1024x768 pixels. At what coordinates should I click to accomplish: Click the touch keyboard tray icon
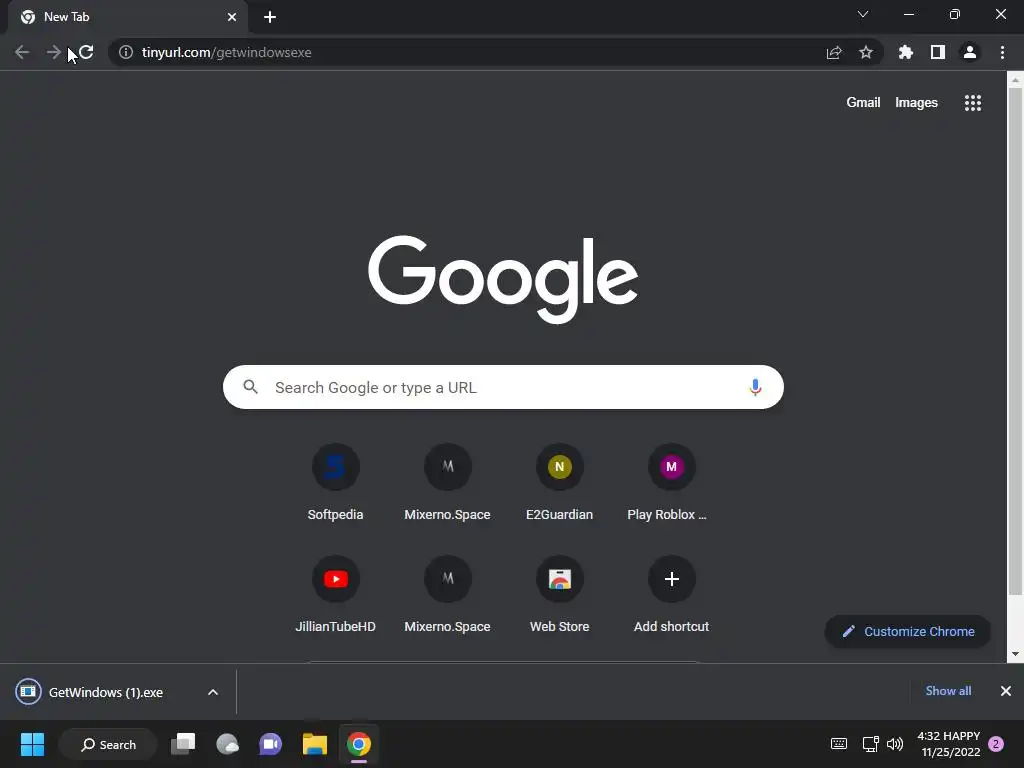point(839,744)
